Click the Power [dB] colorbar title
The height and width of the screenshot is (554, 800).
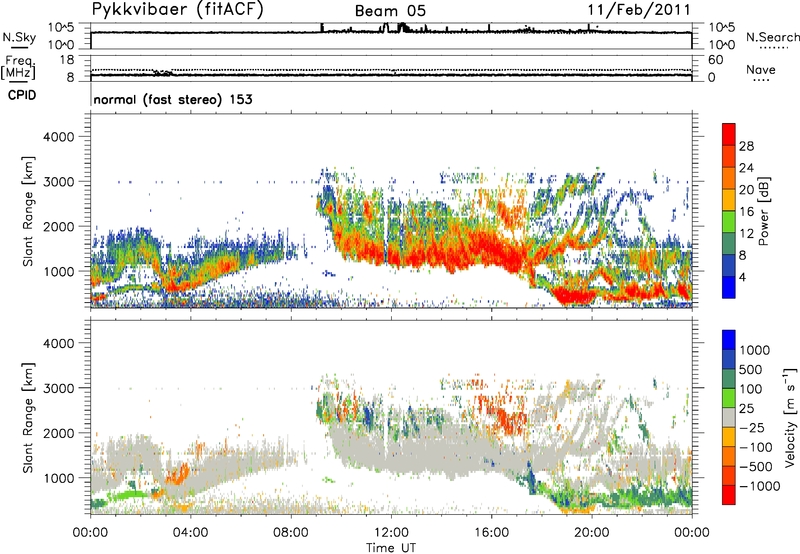[764, 211]
